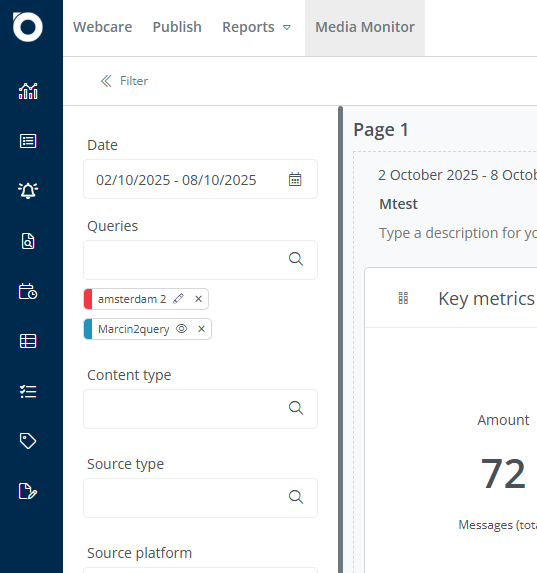Image resolution: width=537 pixels, height=573 pixels.
Task: Click the 72 messages amount value
Action: (503, 473)
